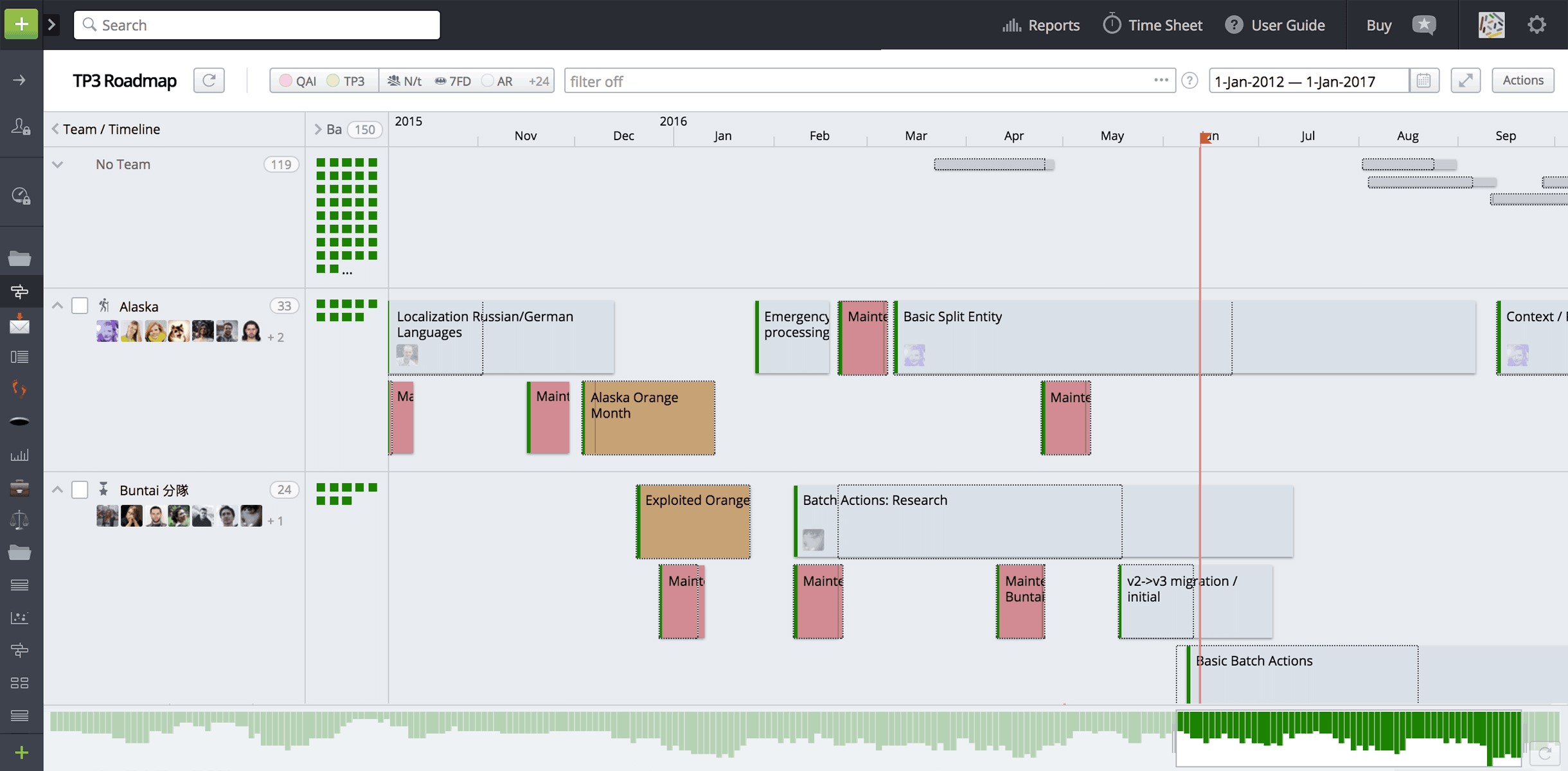
Task: Open the filter options ellipsis menu
Action: pos(1161,80)
